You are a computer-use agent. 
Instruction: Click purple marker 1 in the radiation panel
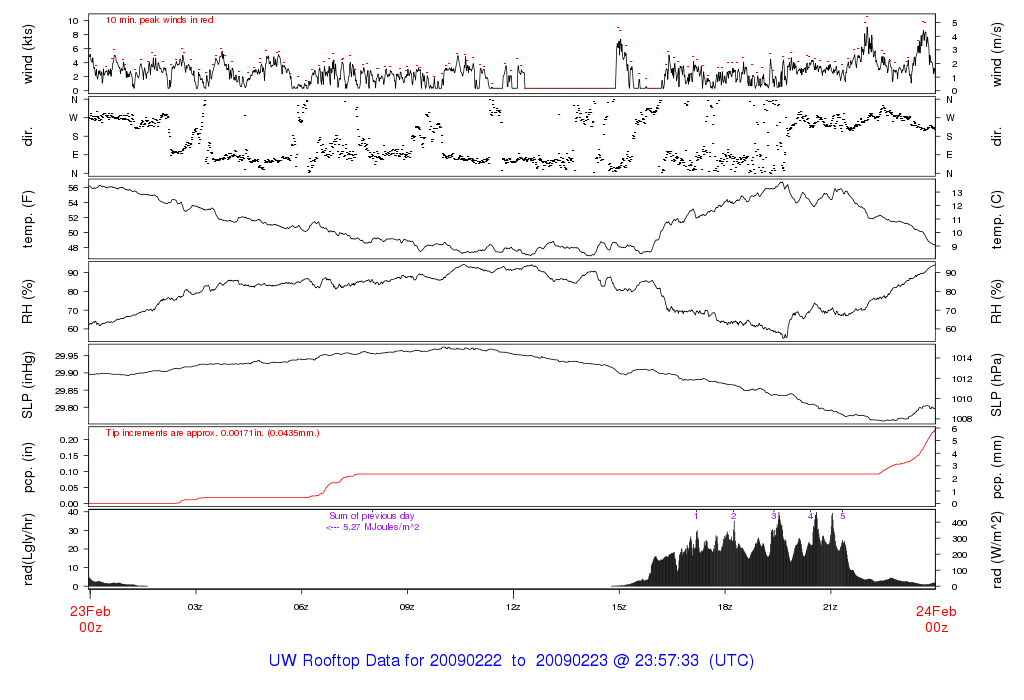pos(696,516)
